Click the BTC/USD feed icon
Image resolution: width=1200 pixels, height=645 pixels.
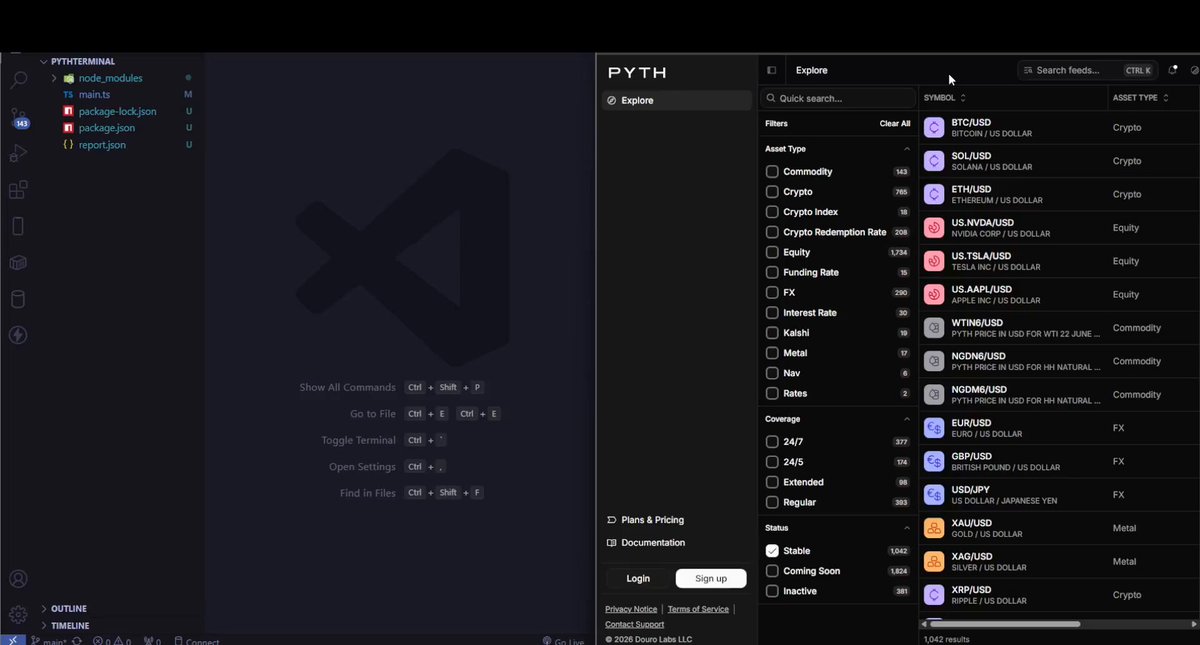point(934,128)
